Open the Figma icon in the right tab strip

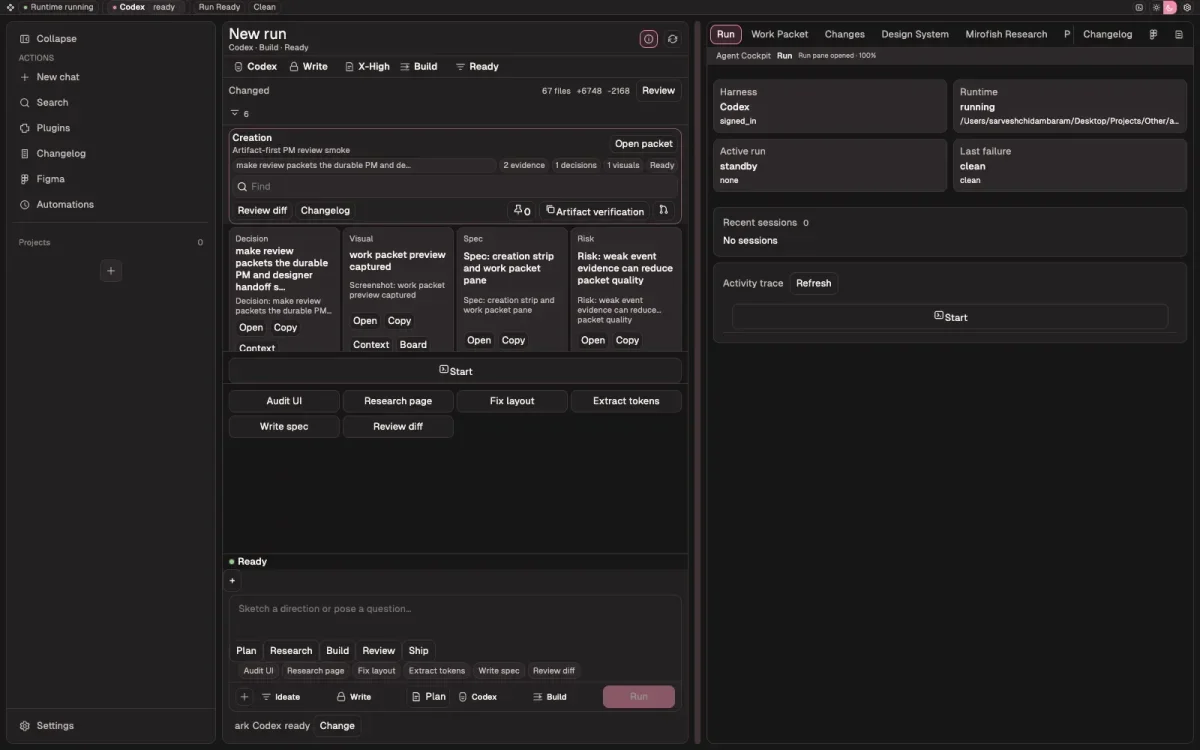pos(1153,34)
